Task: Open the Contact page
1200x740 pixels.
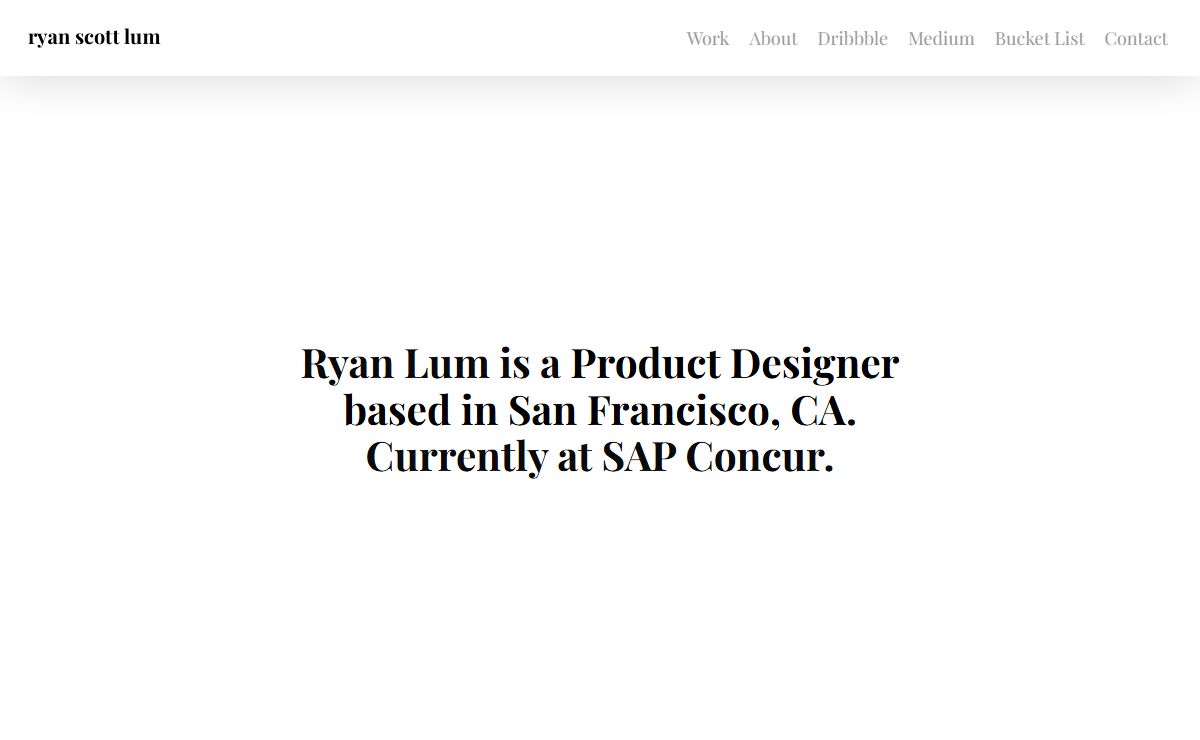Action: click(x=1135, y=39)
